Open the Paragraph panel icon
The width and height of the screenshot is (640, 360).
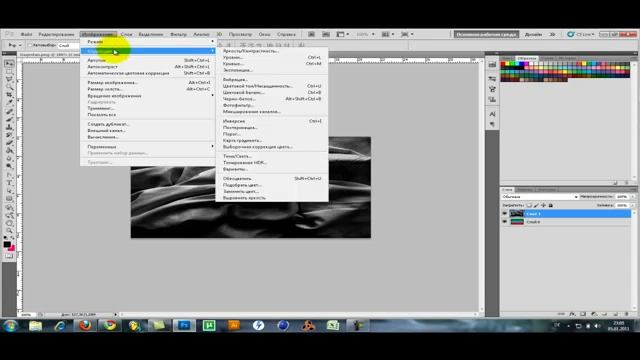492,124
